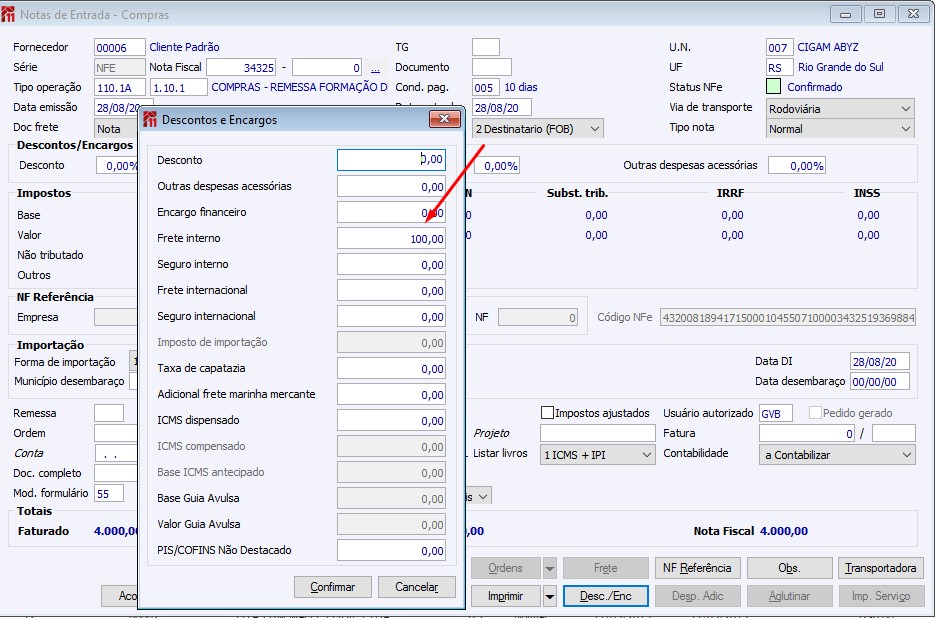Click PIS/COFINS Não Destacado field
This screenshot has width=935, height=618.
point(391,551)
